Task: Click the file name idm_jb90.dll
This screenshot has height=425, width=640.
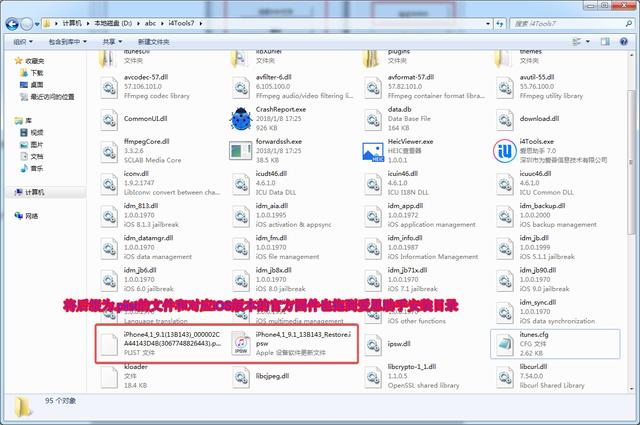Action: 538,270
